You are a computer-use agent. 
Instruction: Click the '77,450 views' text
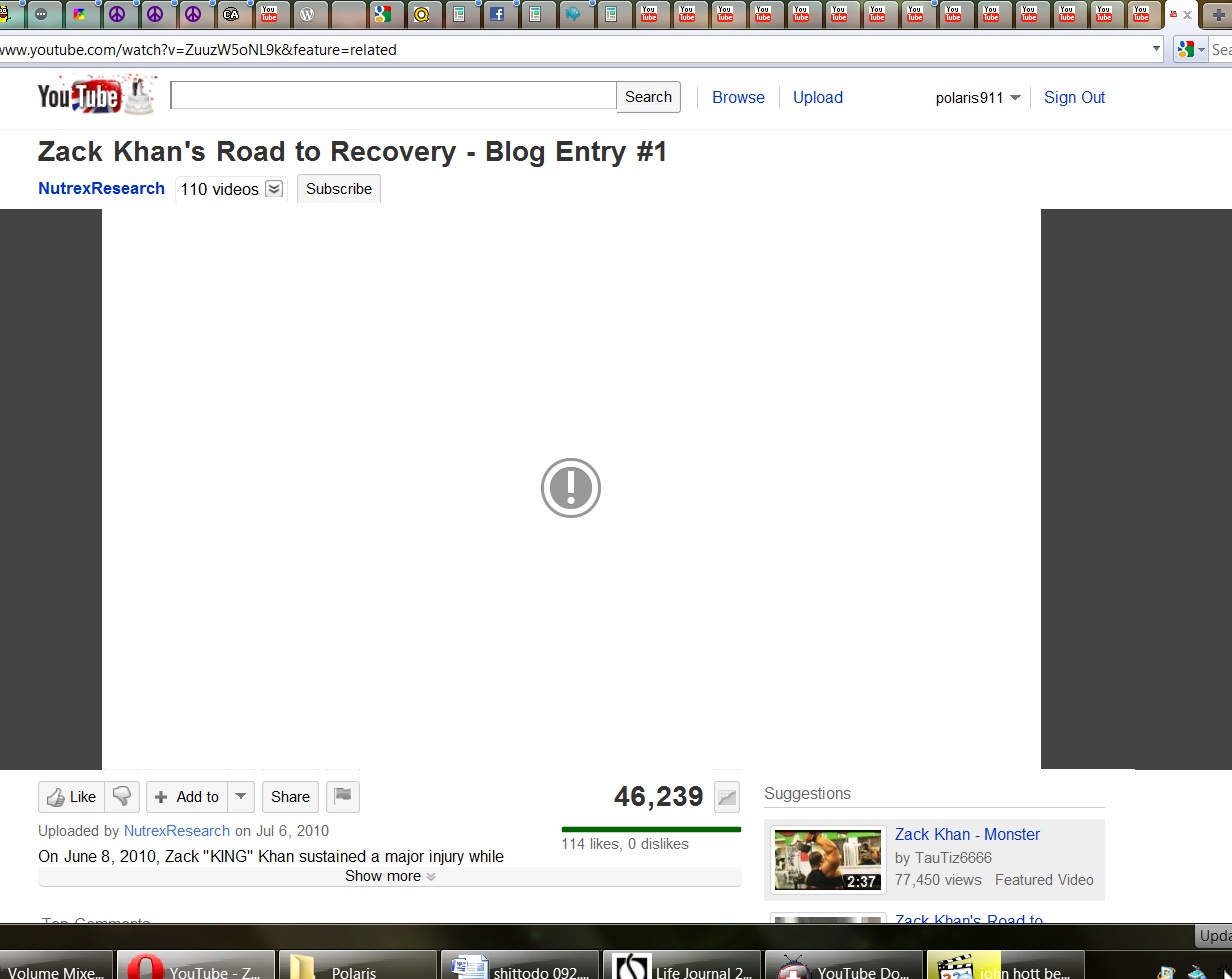938,880
